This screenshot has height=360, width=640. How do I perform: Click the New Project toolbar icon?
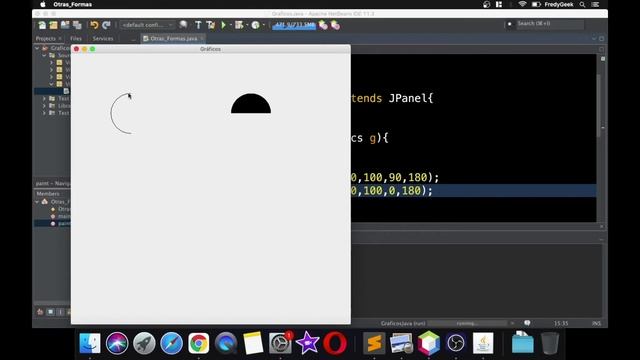[53, 25]
